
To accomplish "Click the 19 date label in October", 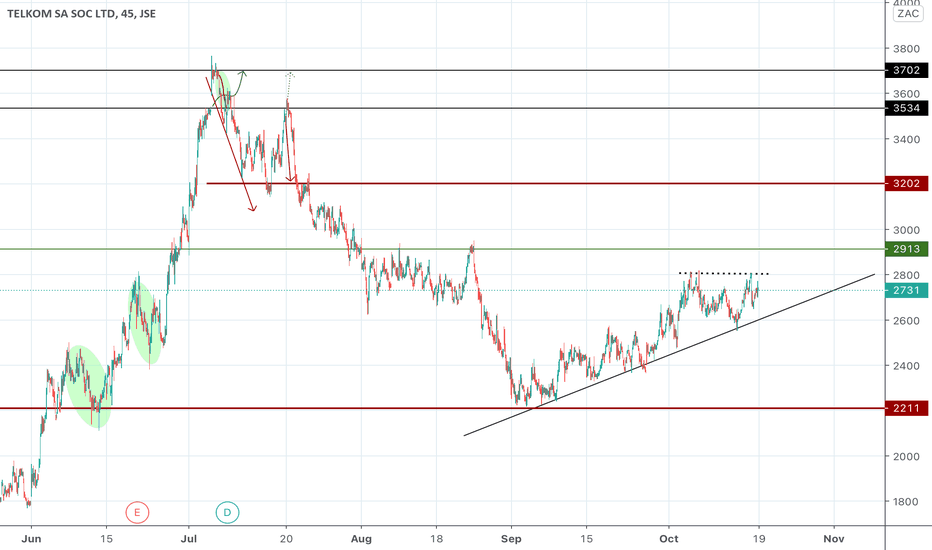I will [x=758, y=539].
